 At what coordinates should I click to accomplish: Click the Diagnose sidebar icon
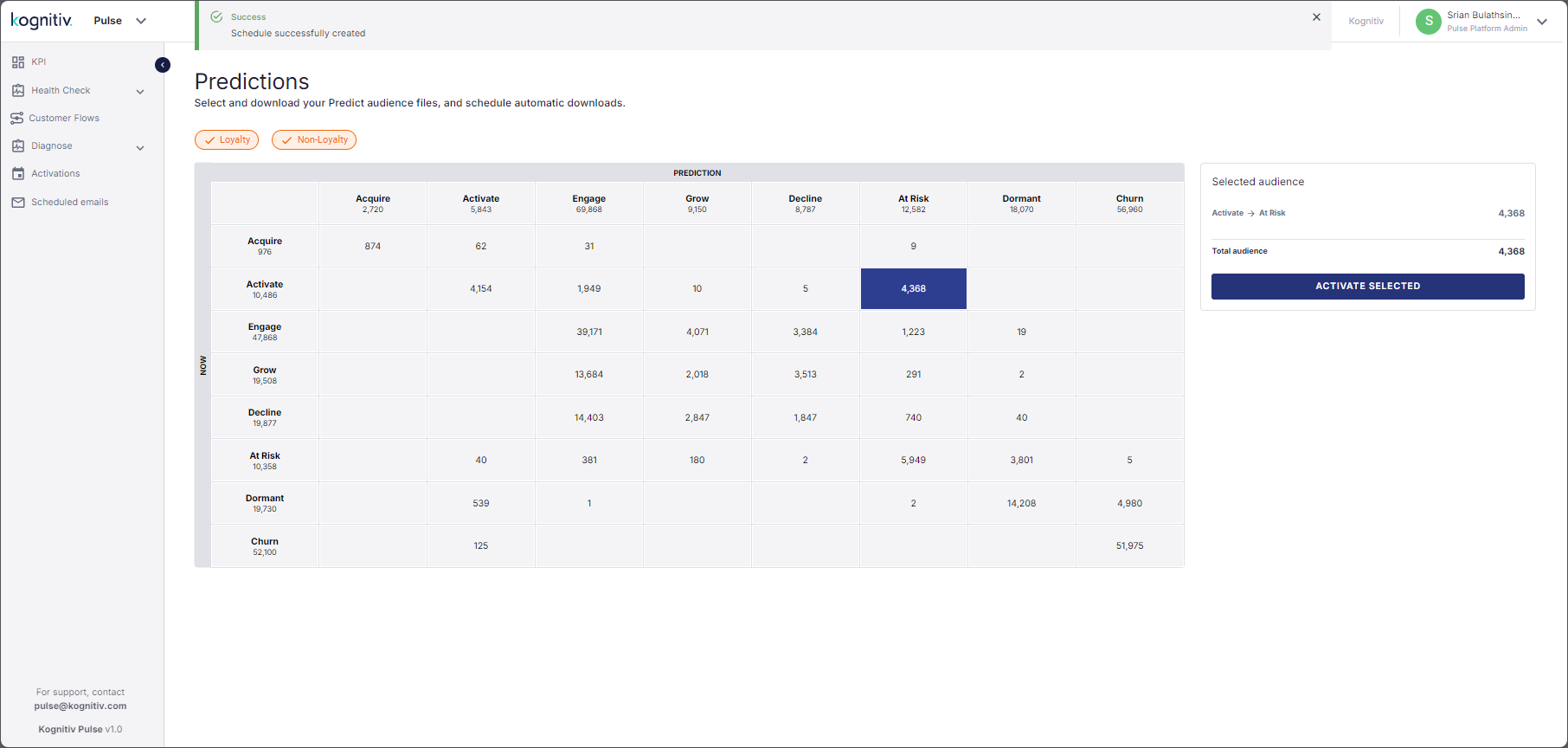click(18, 146)
